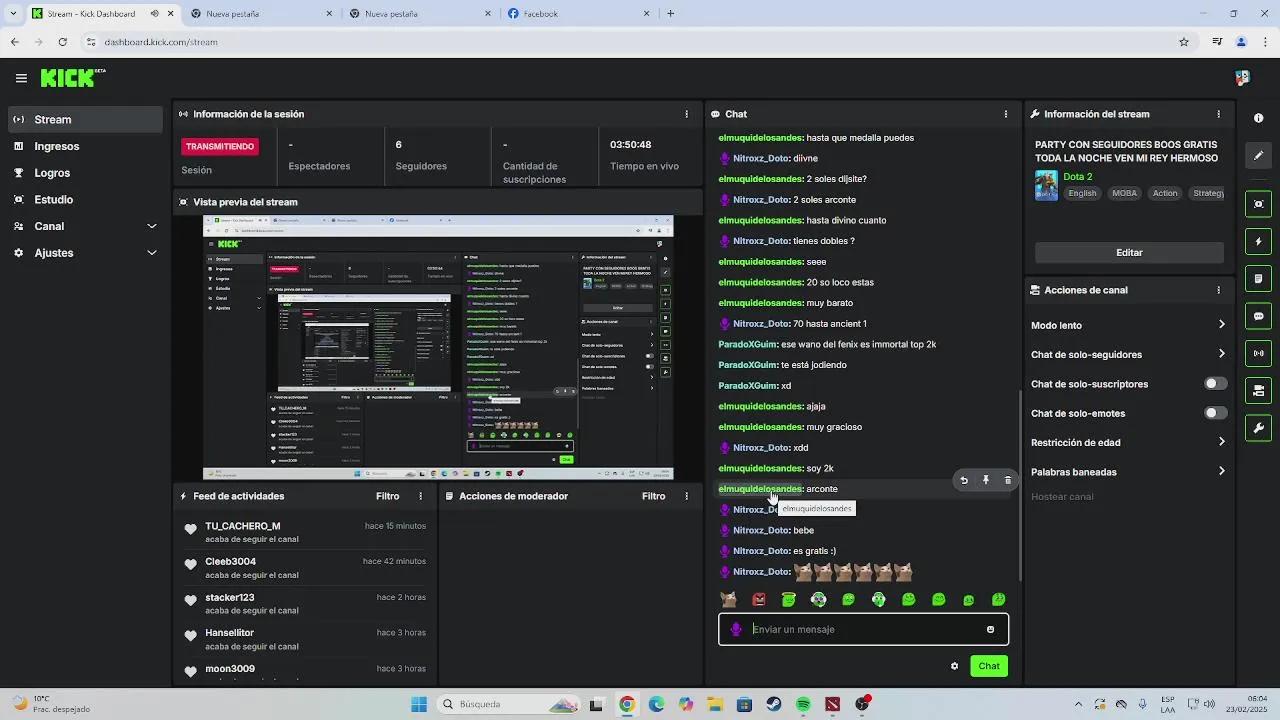The height and width of the screenshot is (720, 1280).
Task: Open the emoji picker in message box
Action: tap(990, 629)
